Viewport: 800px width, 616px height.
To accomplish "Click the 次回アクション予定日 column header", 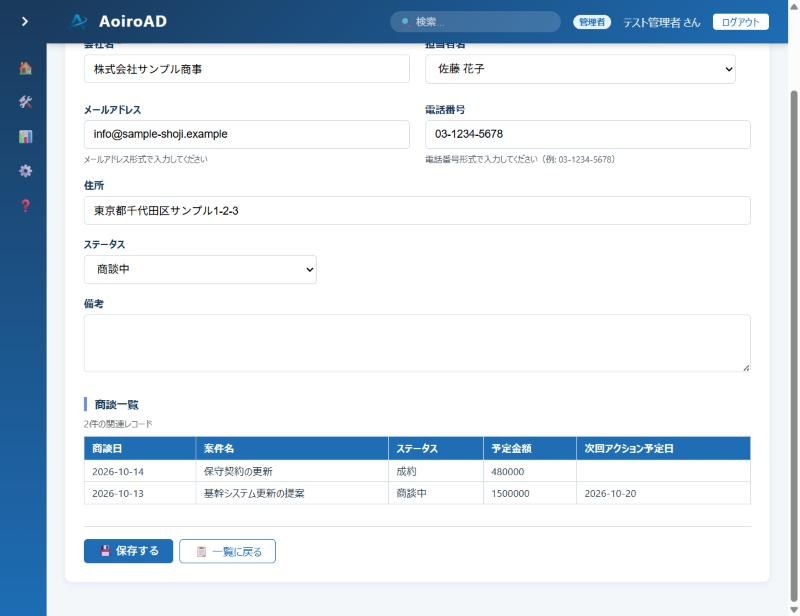I will pos(663,448).
